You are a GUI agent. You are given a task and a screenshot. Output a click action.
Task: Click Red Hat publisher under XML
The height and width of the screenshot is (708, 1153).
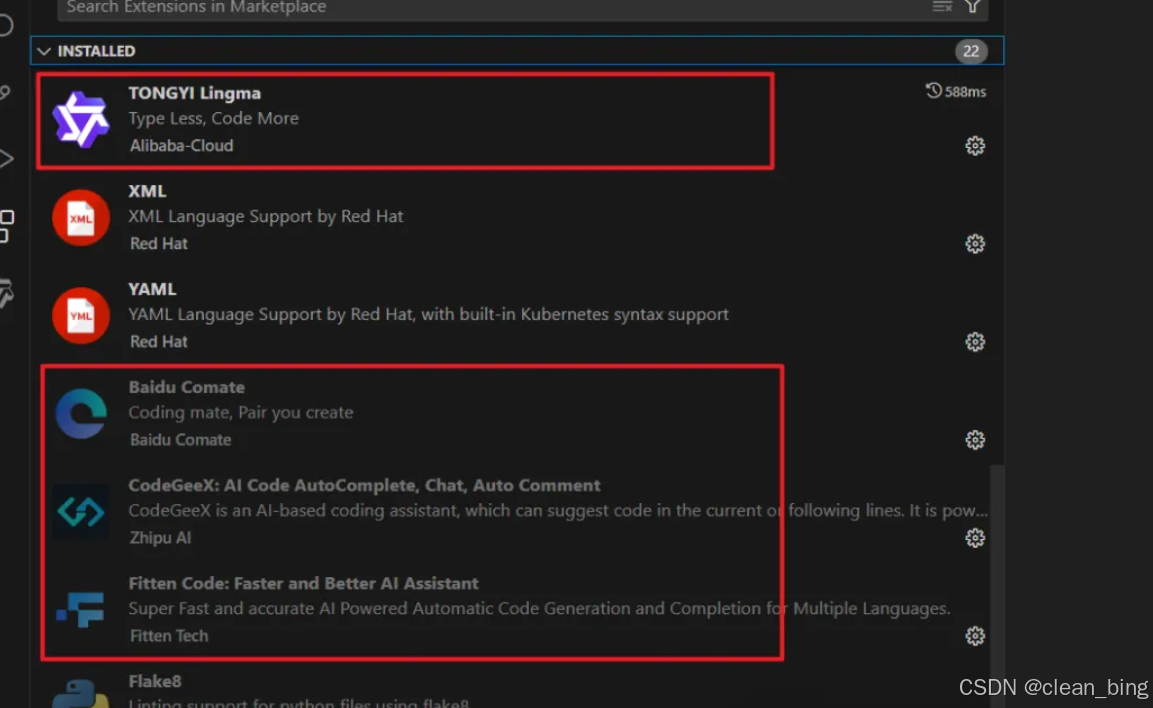(159, 243)
